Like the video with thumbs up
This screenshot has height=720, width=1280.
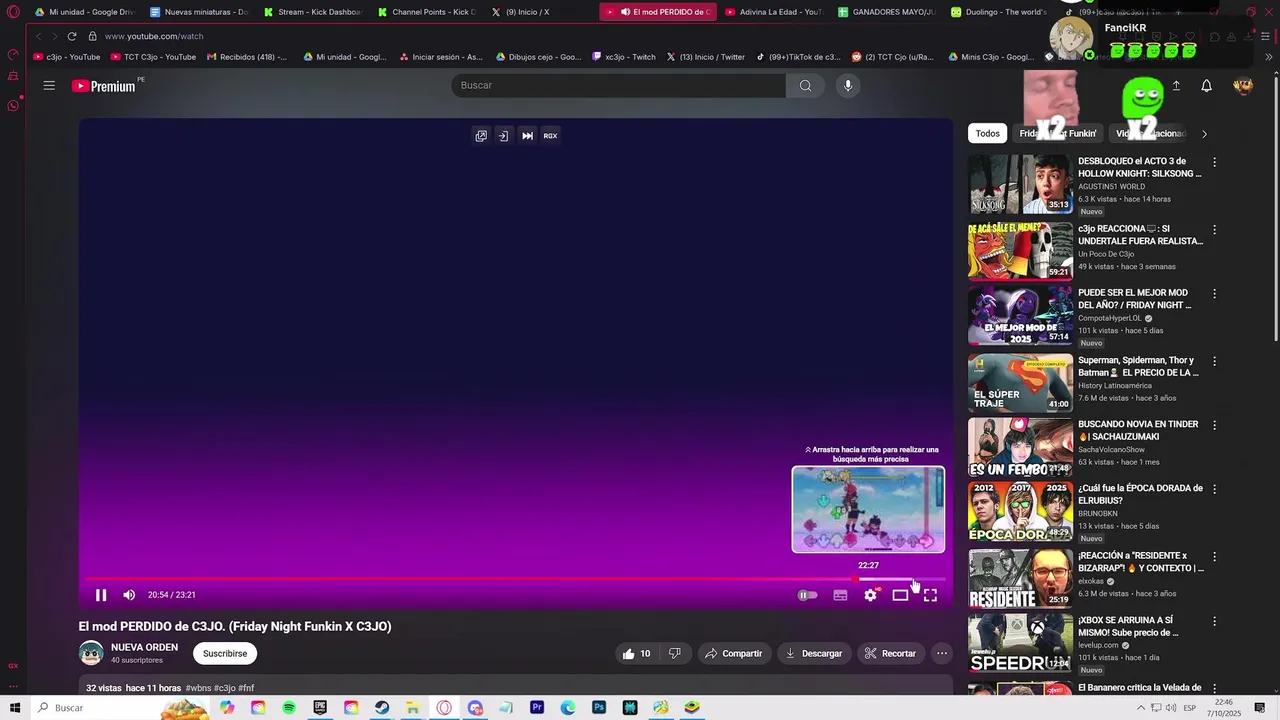tap(636, 654)
